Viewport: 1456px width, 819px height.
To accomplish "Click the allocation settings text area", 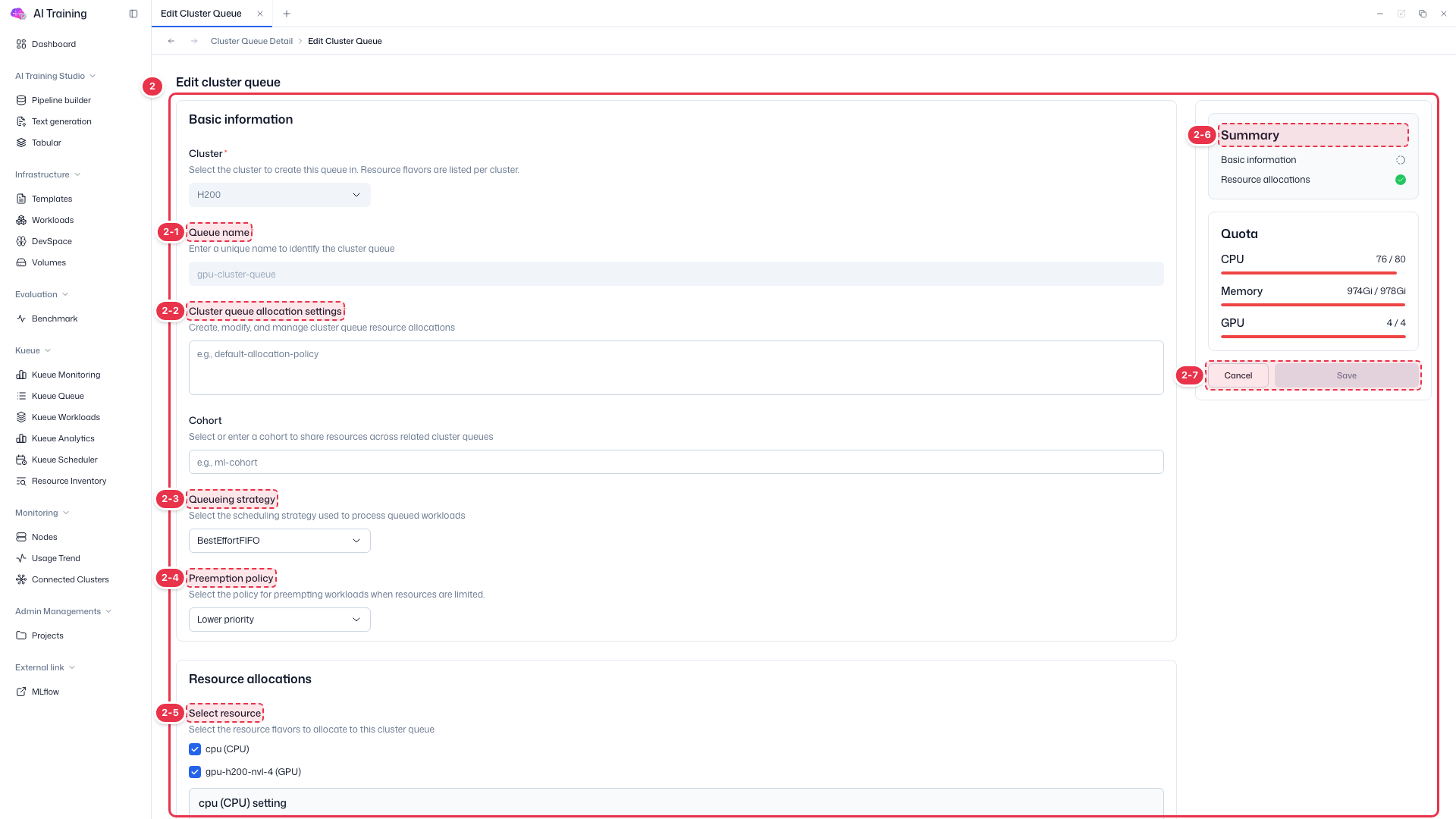I will click(676, 368).
